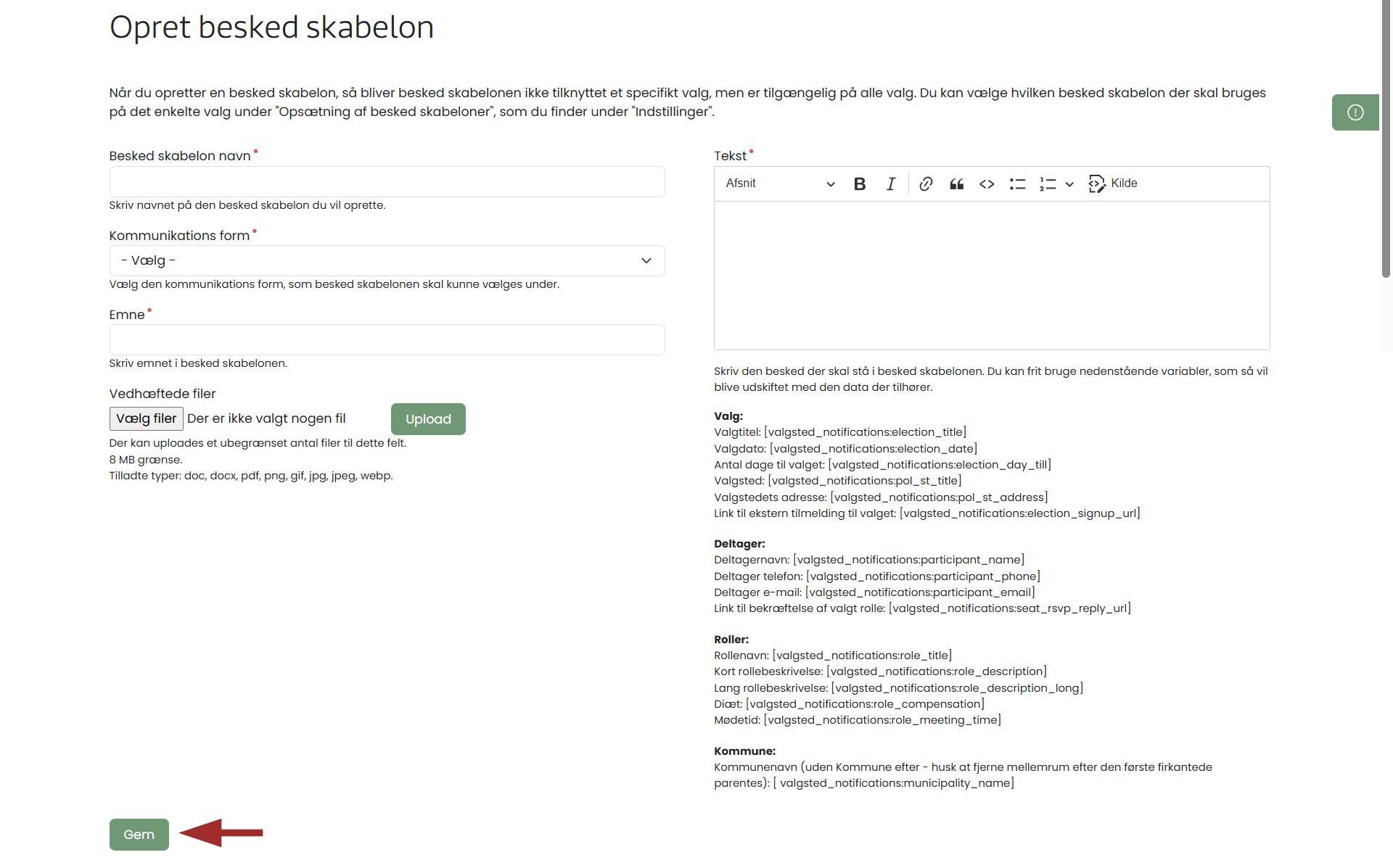Insert a numbered list

[x=1047, y=184]
